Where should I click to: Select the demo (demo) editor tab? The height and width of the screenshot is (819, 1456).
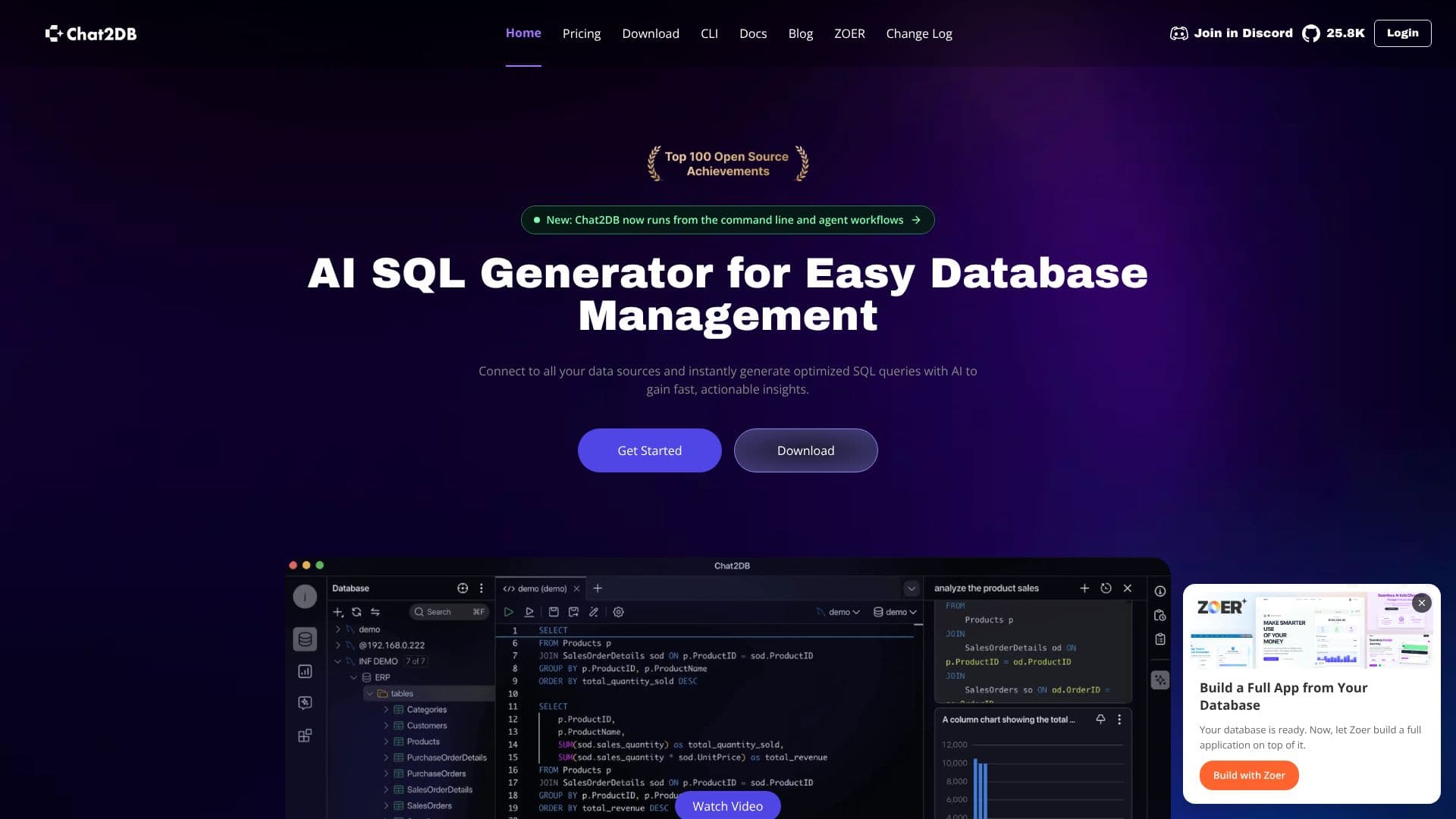pyautogui.click(x=541, y=588)
